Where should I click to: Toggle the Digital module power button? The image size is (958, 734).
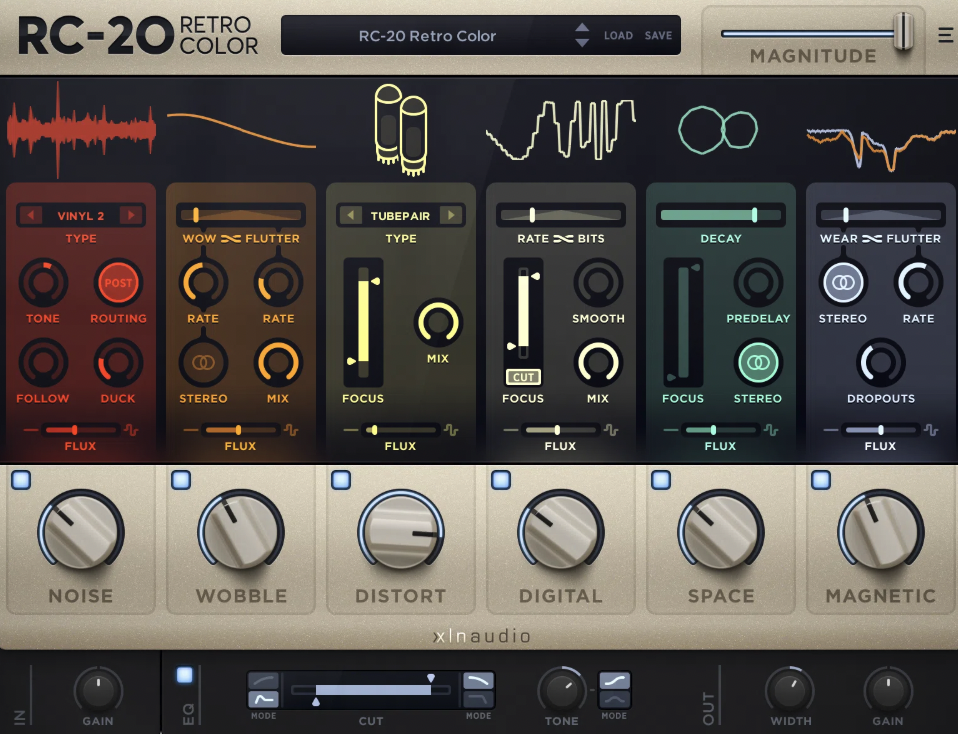(x=501, y=480)
